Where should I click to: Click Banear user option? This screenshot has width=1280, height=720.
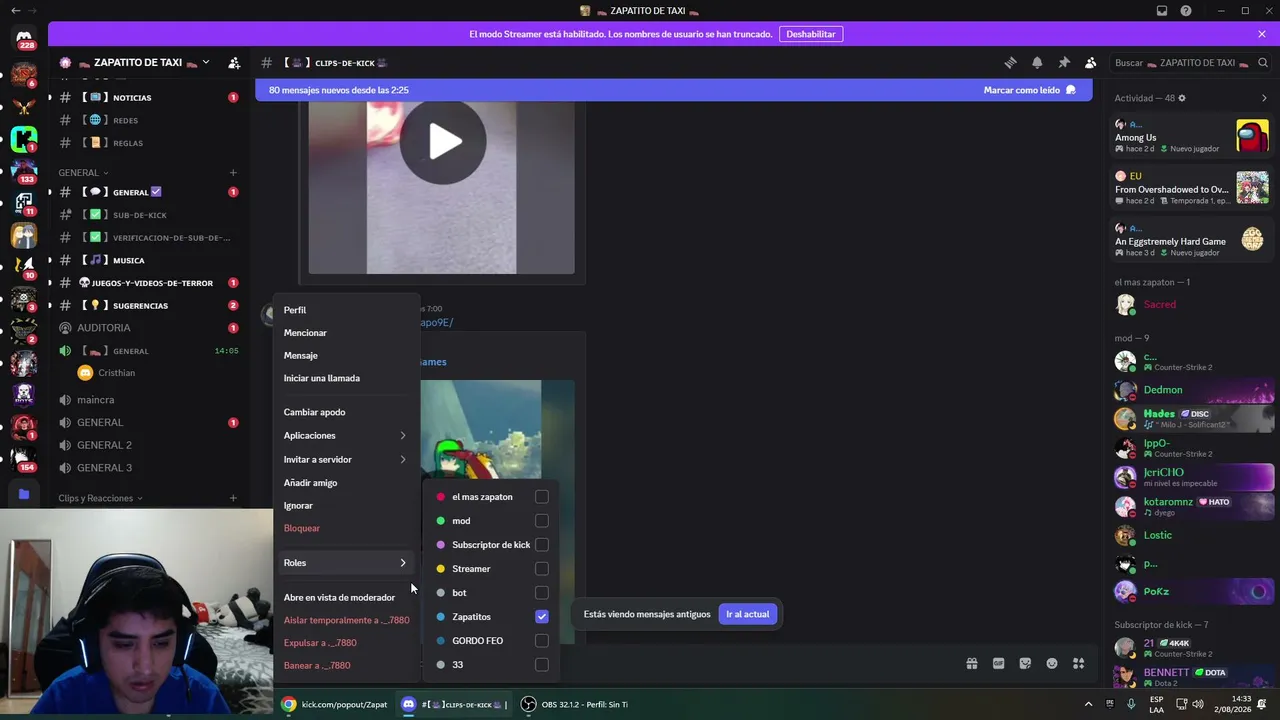click(x=345, y=666)
